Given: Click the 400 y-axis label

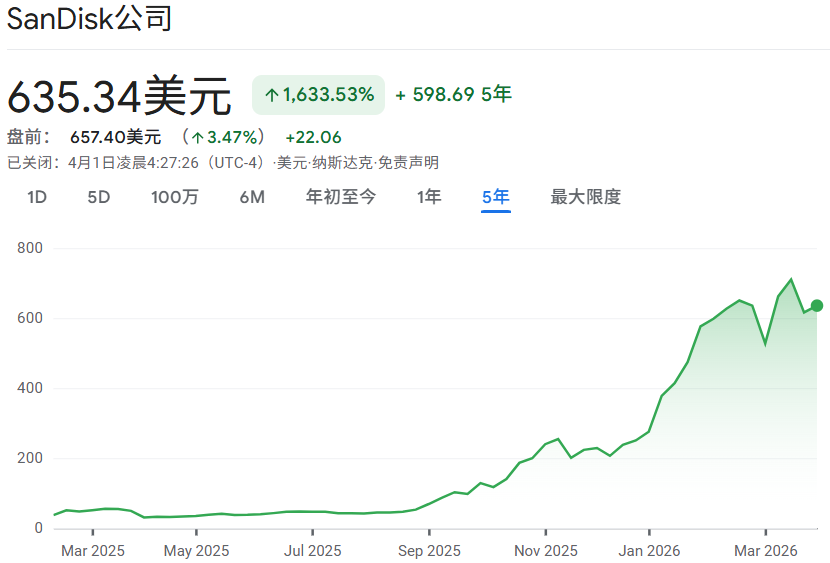Looking at the screenshot, I should tap(30, 388).
